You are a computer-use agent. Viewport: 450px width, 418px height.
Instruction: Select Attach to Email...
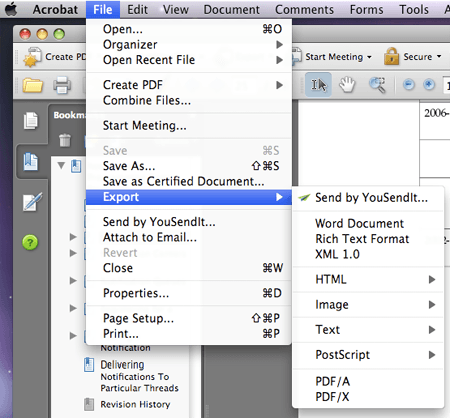pyautogui.click(x=189, y=237)
